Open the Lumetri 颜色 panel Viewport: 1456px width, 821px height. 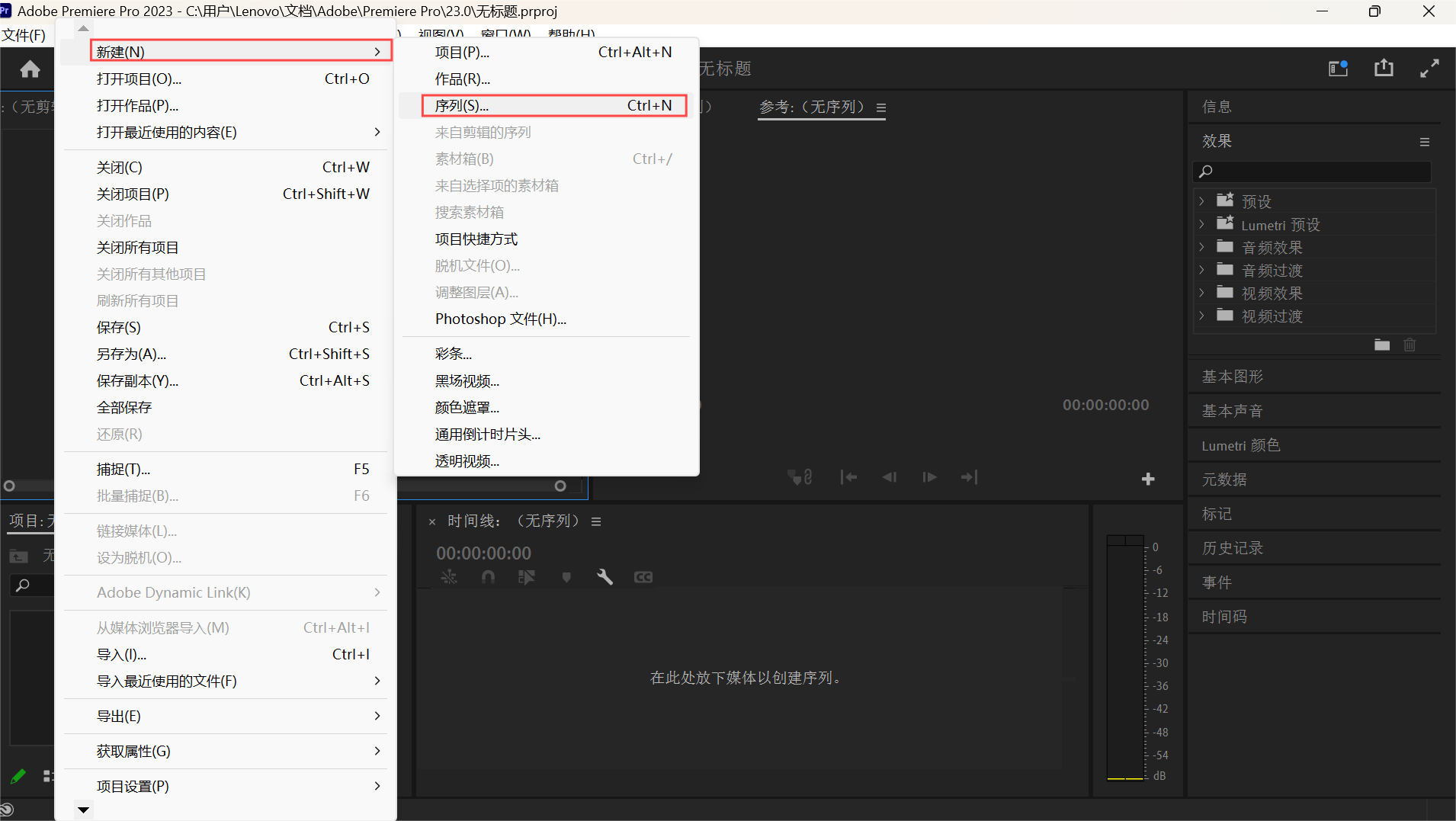(x=1240, y=445)
